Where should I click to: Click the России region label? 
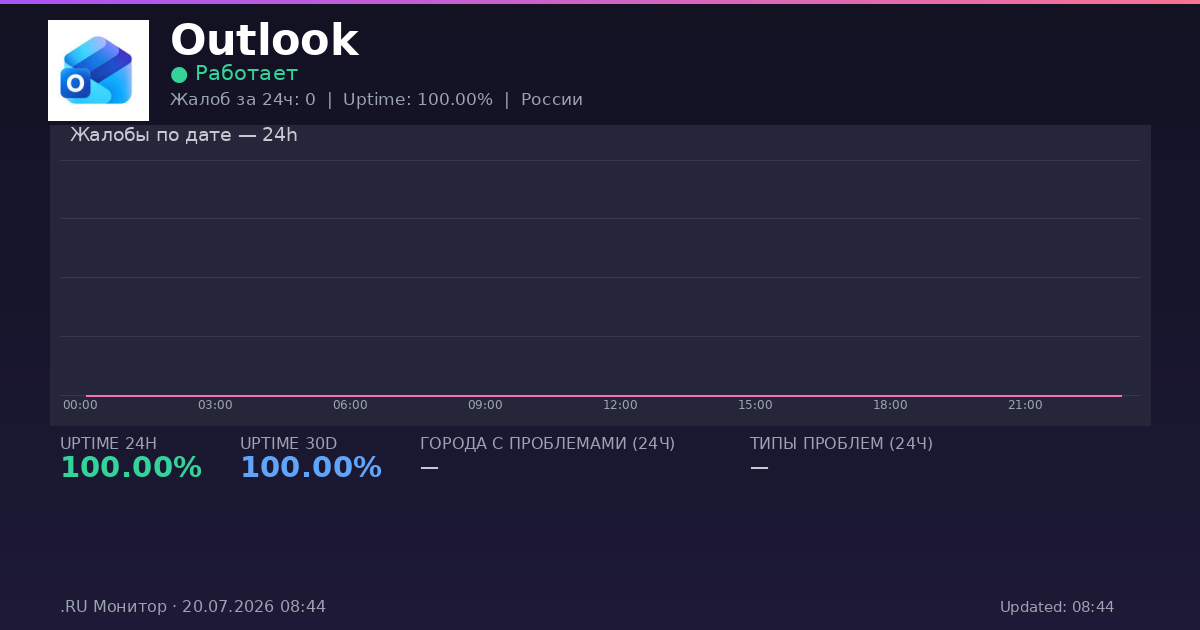point(552,100)
